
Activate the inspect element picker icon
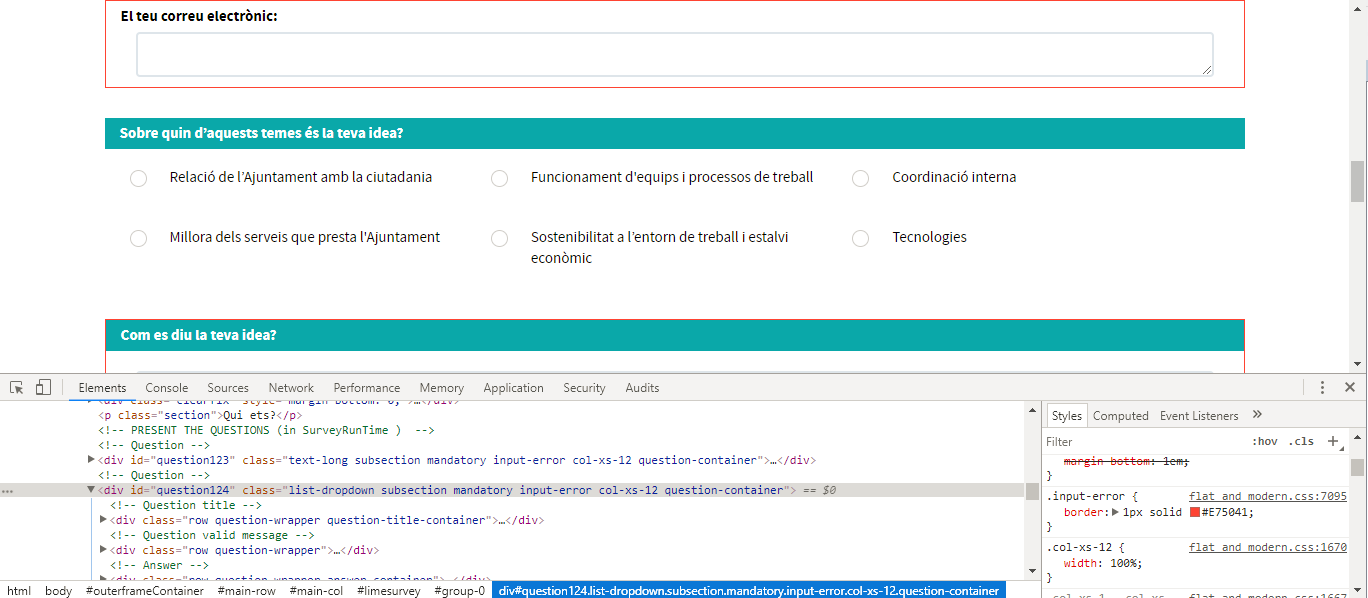[17, 388]
